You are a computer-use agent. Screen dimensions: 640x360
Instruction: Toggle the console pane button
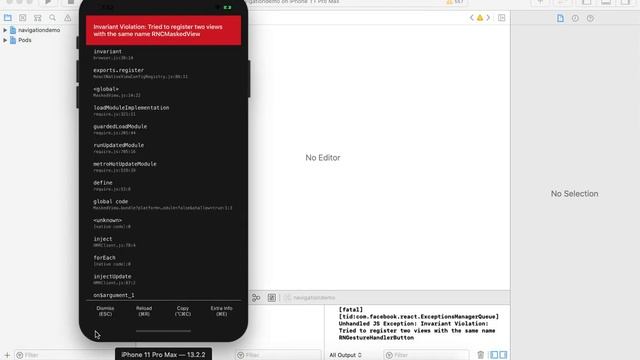click(503, 355)
